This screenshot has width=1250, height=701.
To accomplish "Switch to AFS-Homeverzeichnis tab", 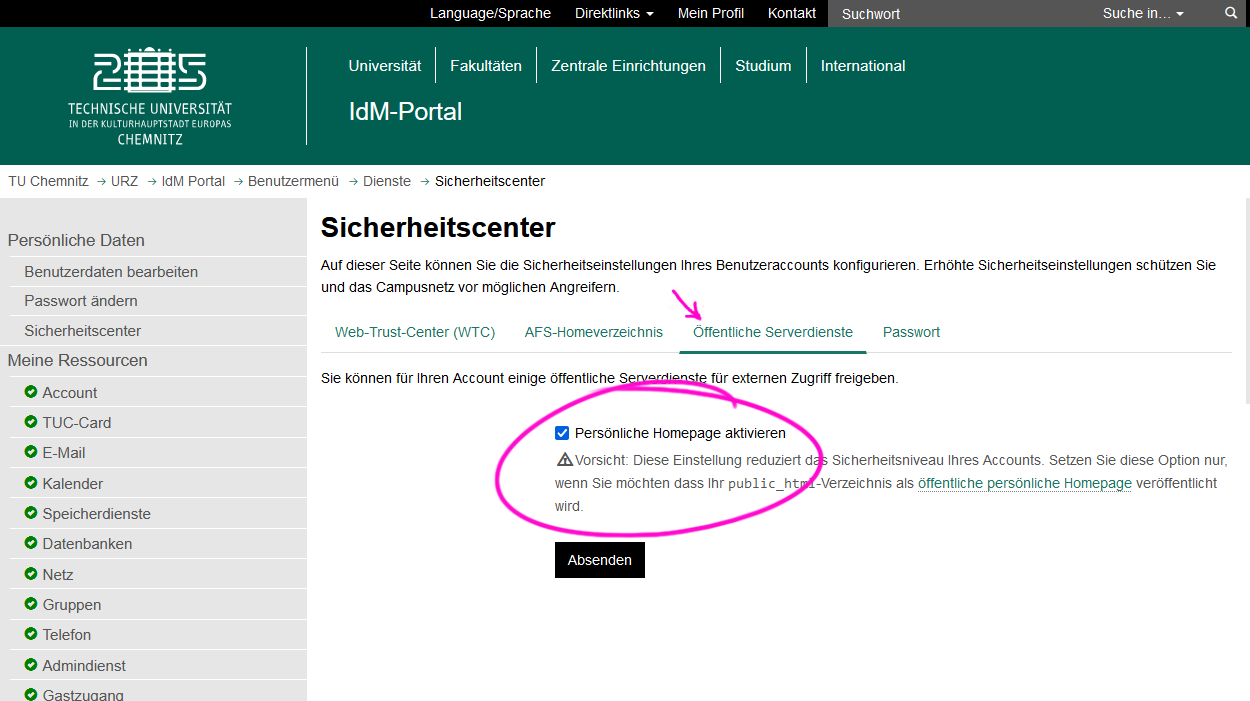I will click(594, 332).
